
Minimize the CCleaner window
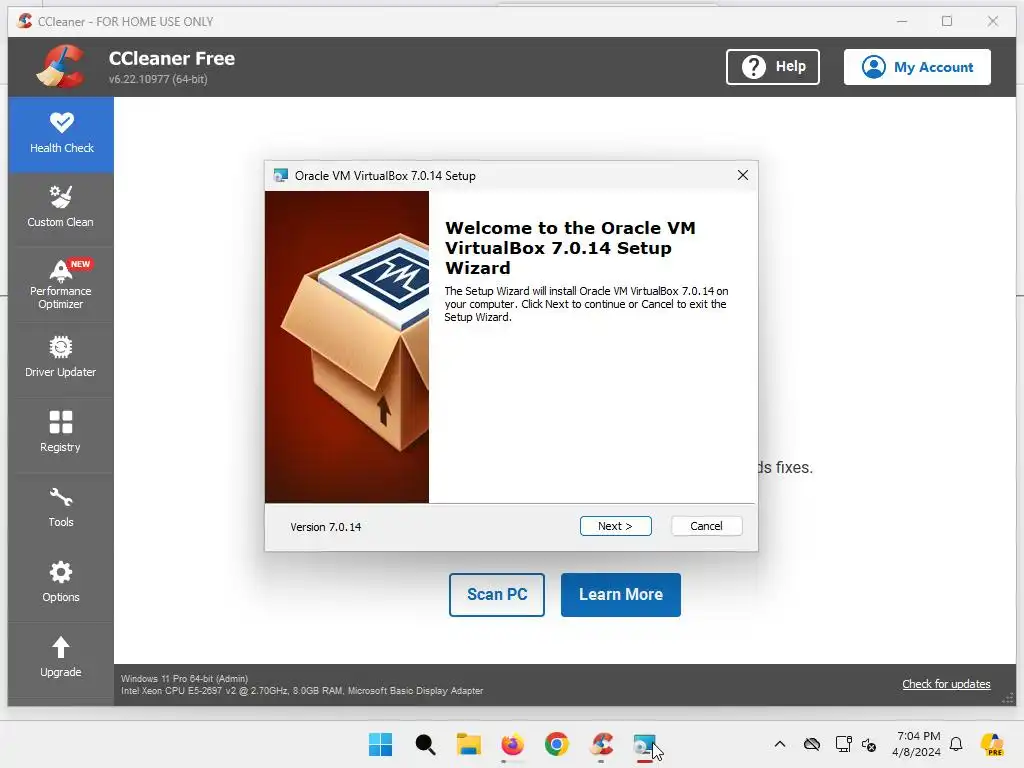[x=902, y=22]
